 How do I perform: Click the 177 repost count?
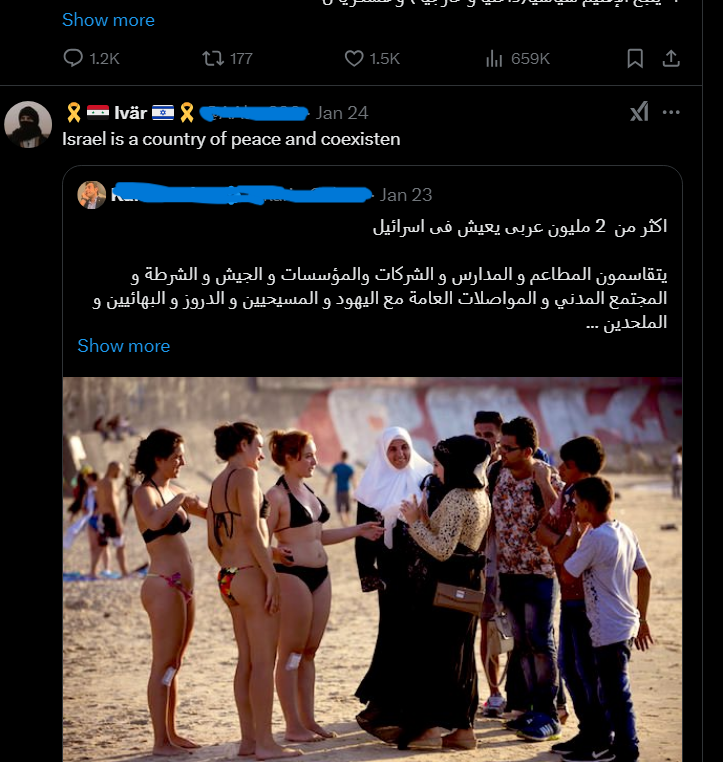pyautogui.click(x=241, y=59)
